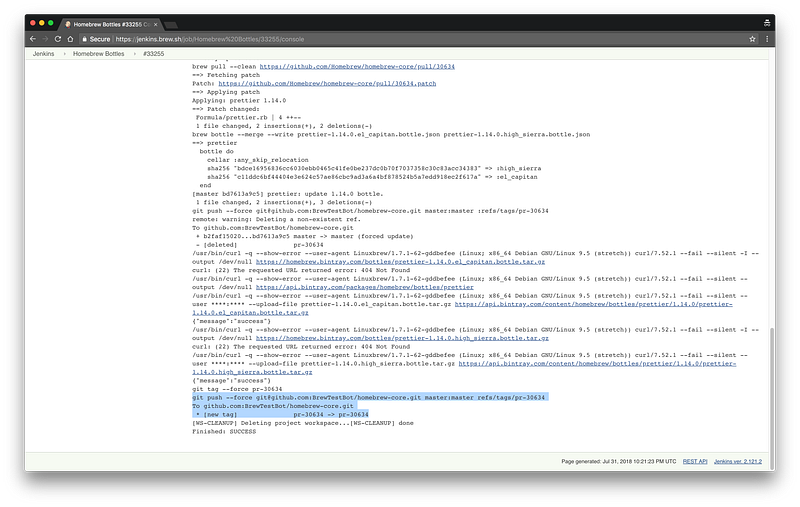The image size is (800, 507).
Task: Open the api.bintray.com content link ending prettier-1.14.0.el_capitan
Action: pyautogui.click(x=593, y=304)
